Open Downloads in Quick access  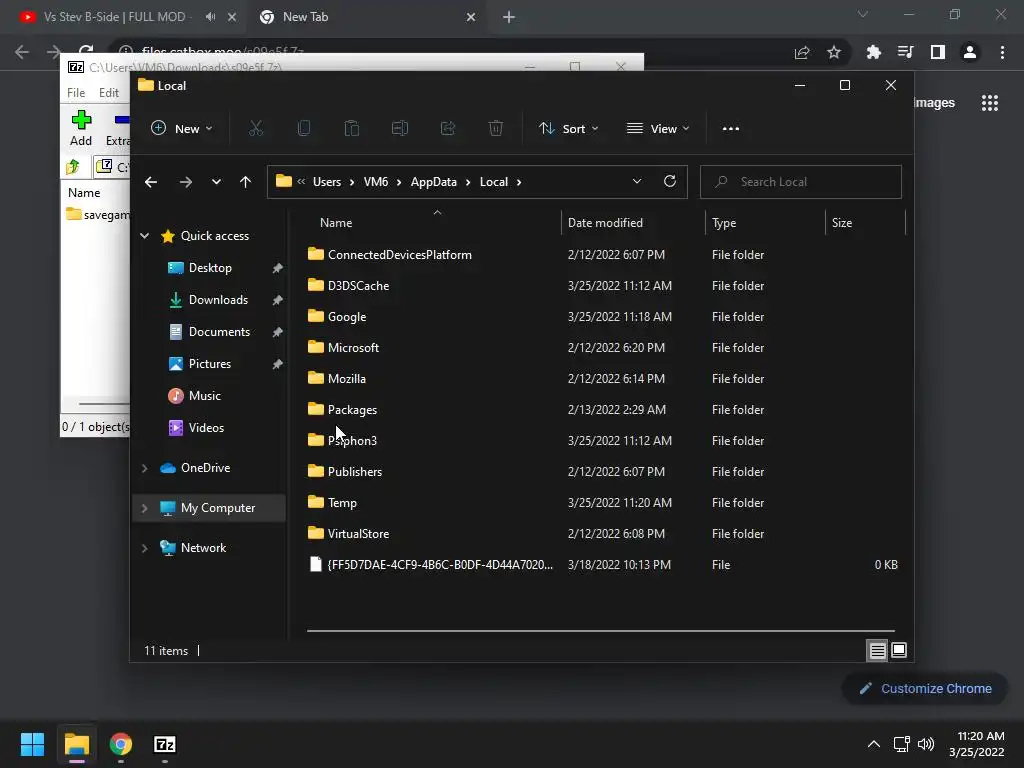pyautogui.click(x=218, y=300)
